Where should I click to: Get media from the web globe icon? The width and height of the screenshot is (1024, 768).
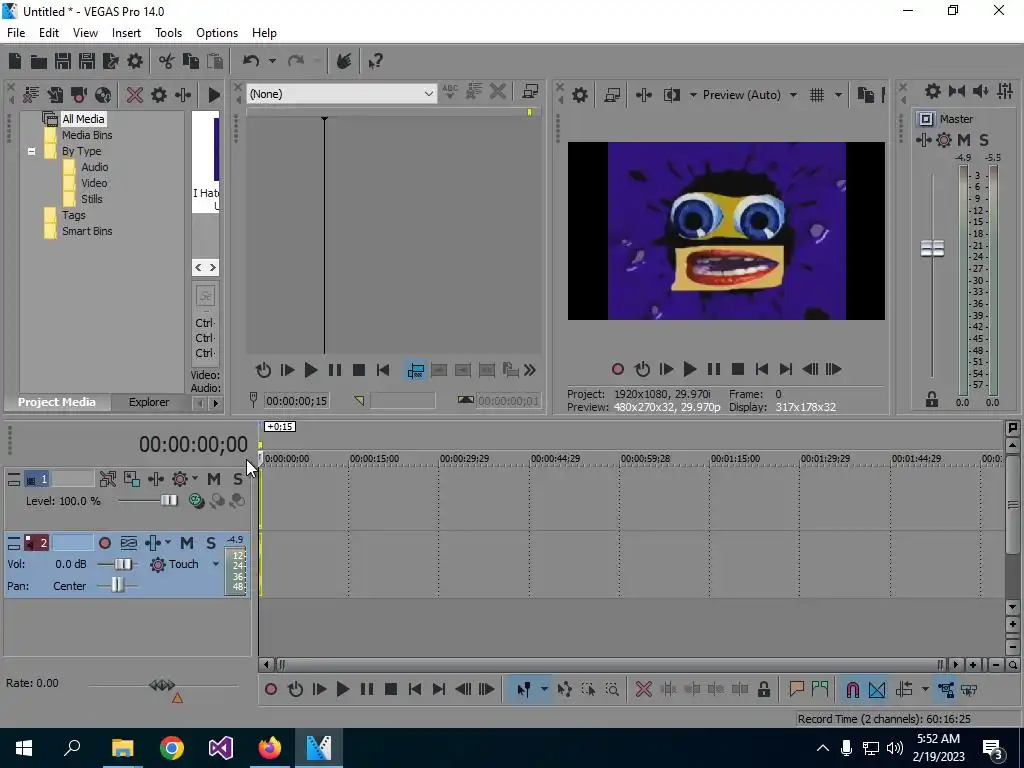103,95
